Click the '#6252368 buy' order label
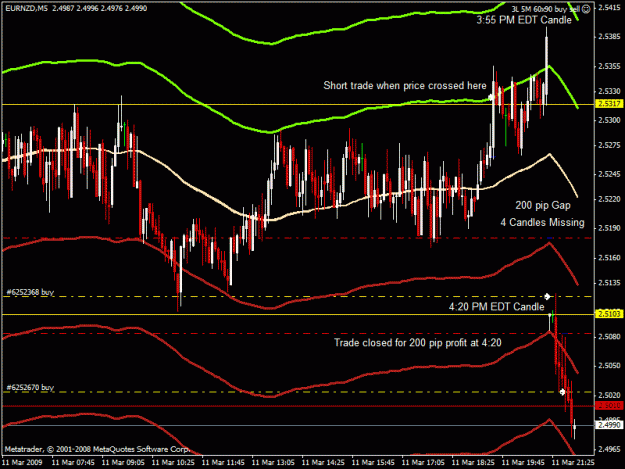Screen dimensions: 625x469 tap(30, 292)
